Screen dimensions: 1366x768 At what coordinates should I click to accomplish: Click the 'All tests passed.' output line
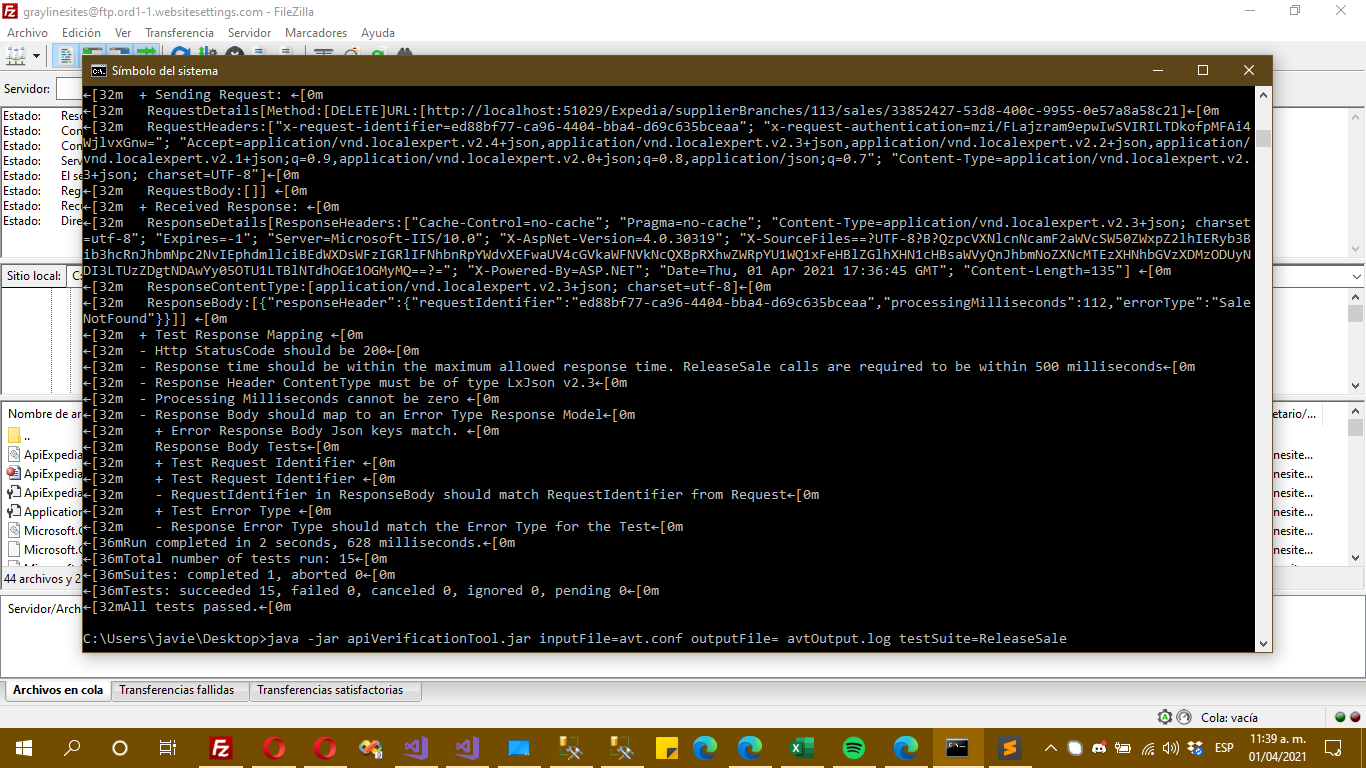point(187,606)
